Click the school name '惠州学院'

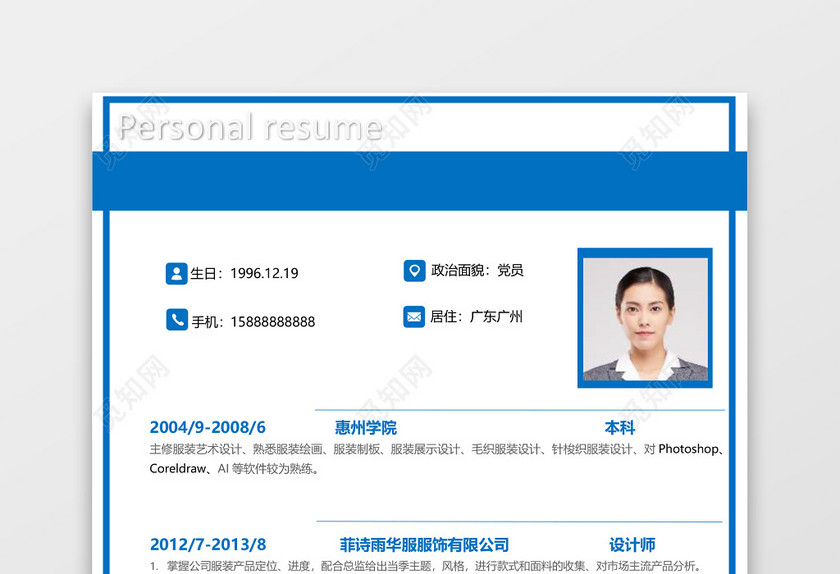click(x=366, y=428)
